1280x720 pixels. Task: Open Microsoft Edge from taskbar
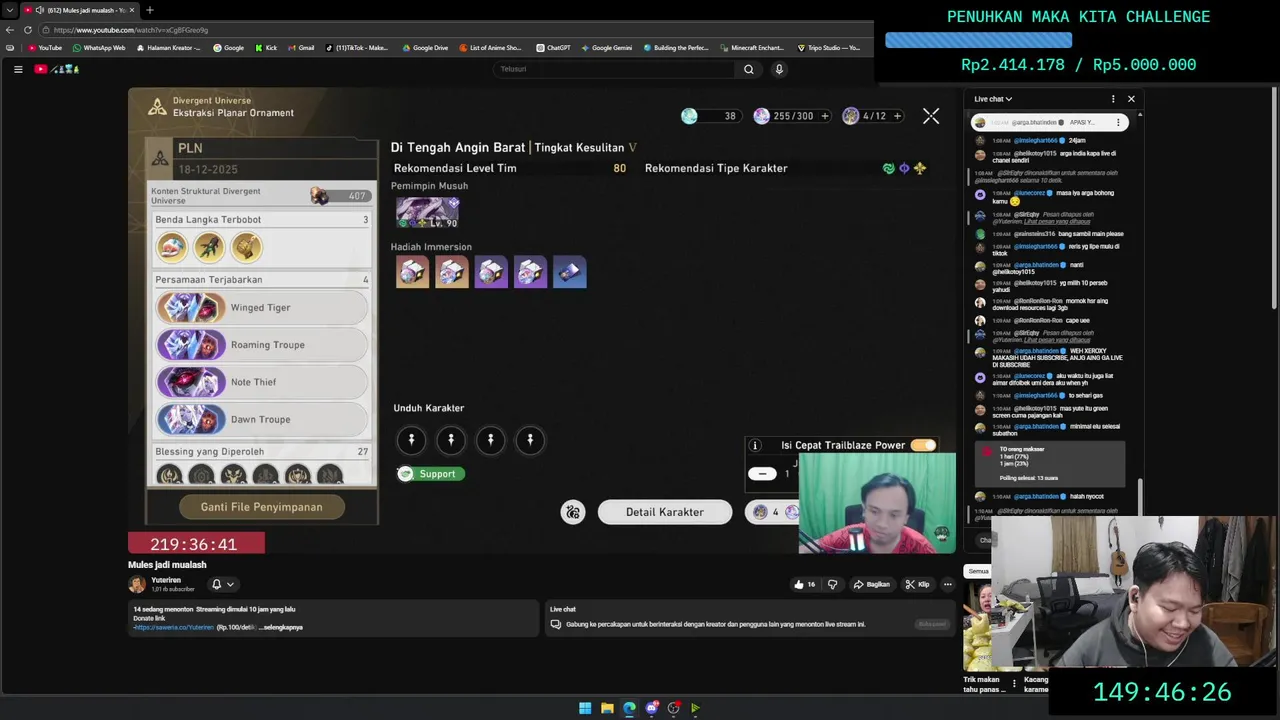click(629, 708)
